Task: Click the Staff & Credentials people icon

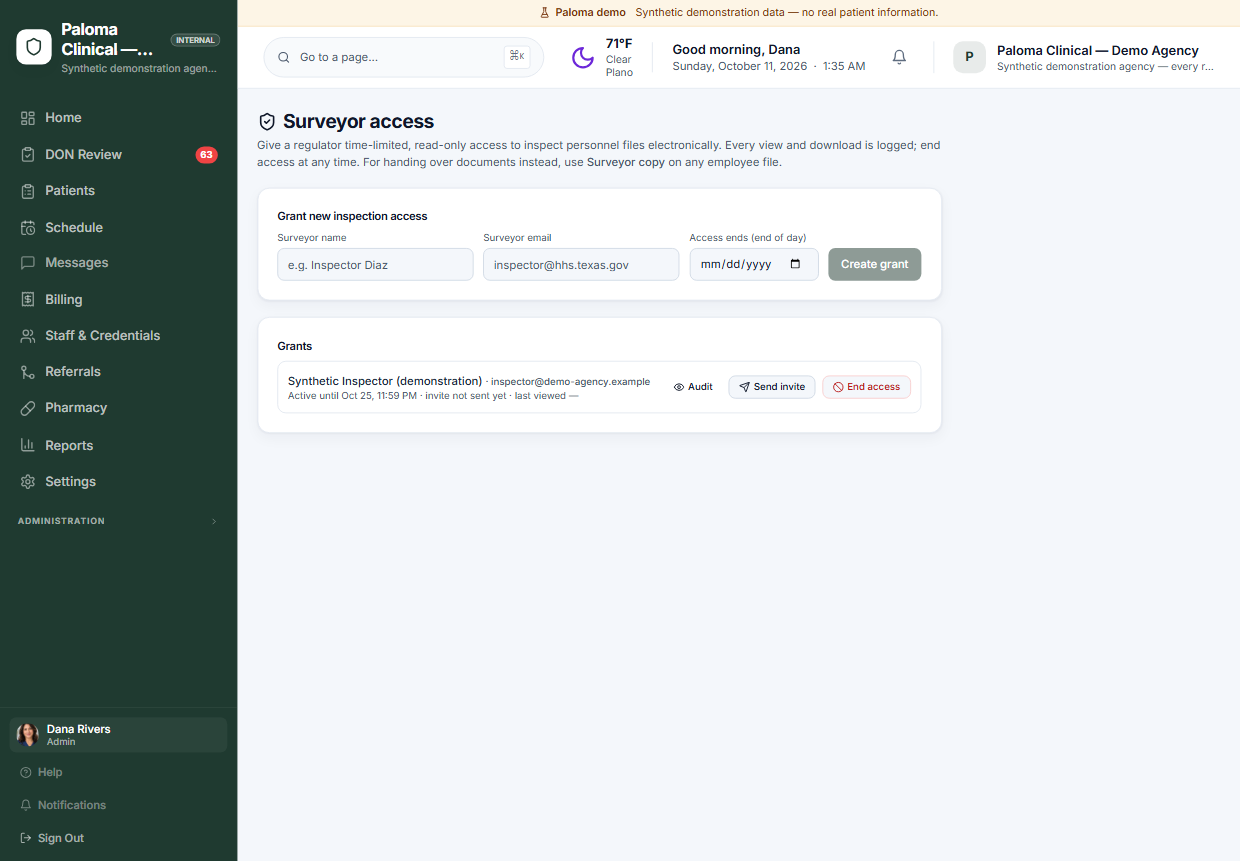Action: pos(28,336)
